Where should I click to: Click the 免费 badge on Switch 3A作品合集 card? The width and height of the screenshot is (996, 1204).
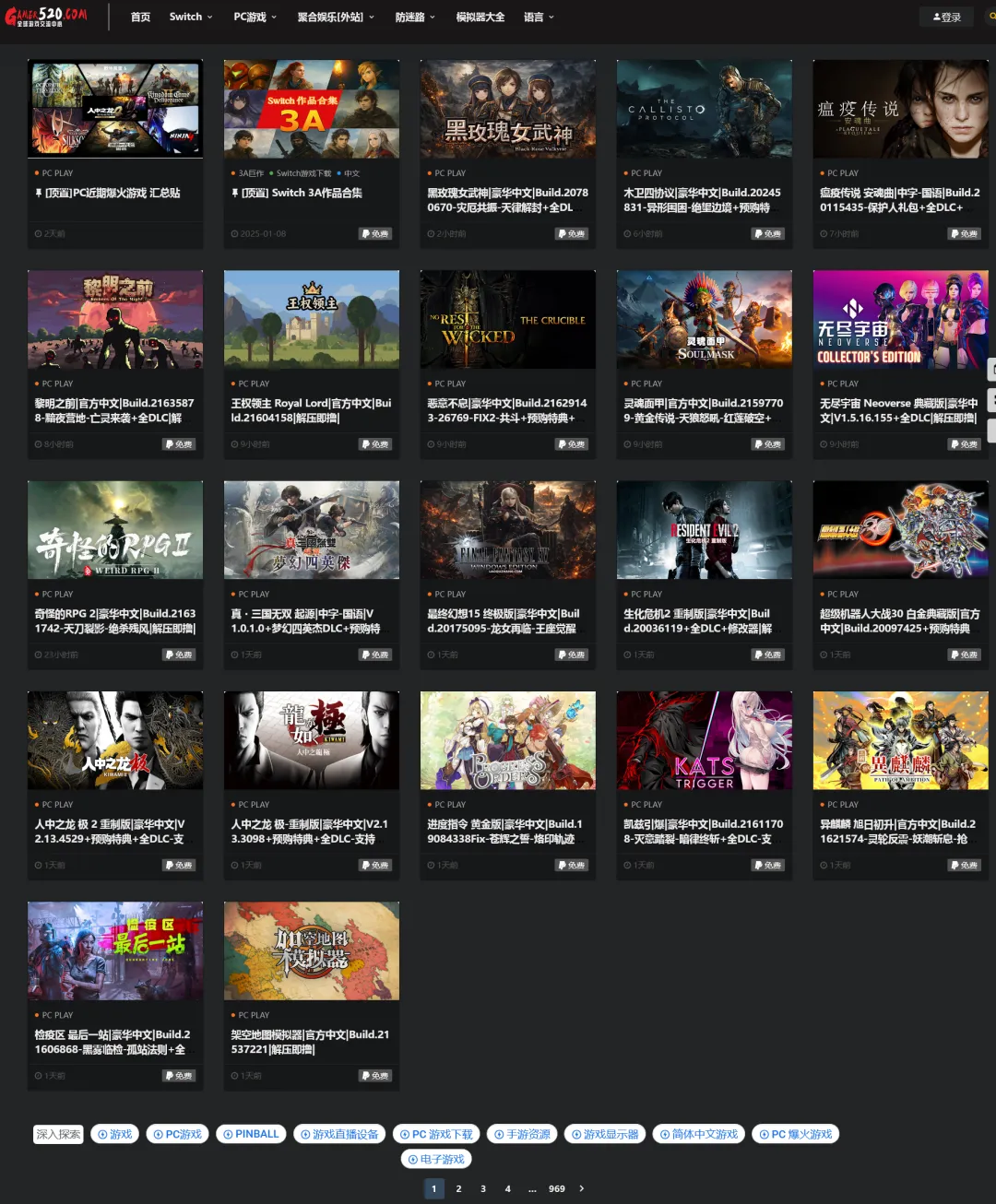[x=375, y=234]
